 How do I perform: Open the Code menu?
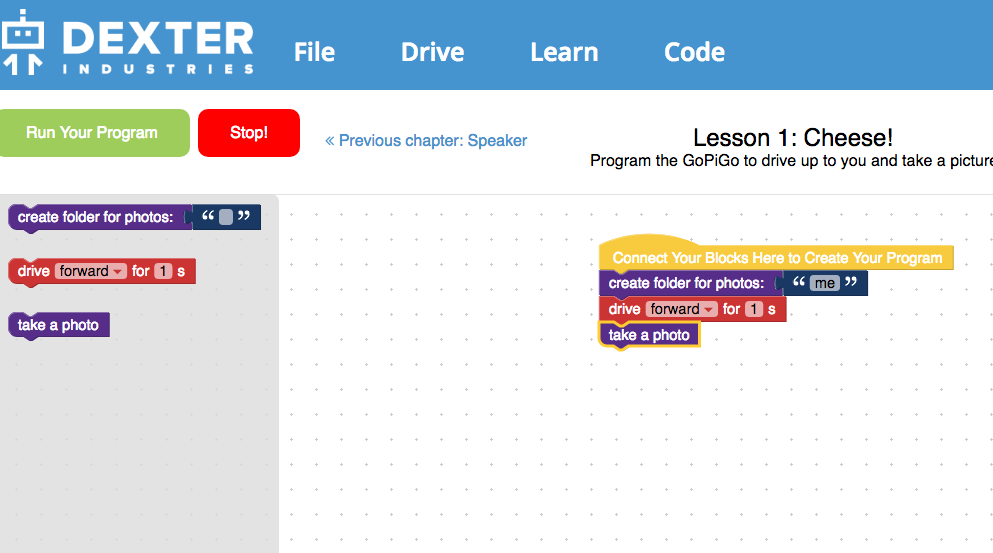694,52
